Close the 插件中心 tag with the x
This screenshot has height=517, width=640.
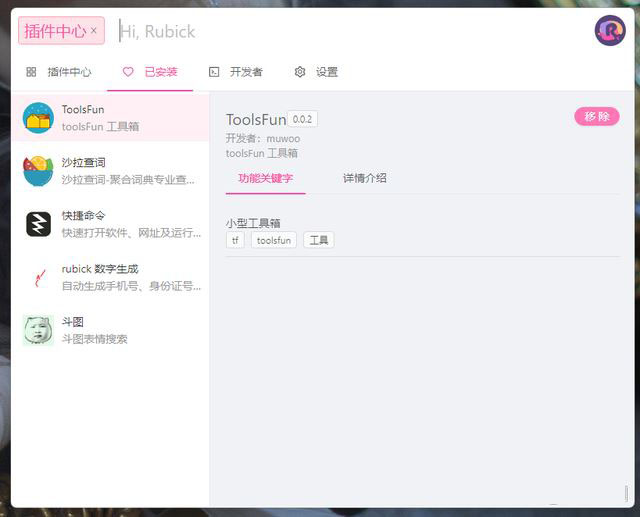pyautogui.click(x=94, y=31)
